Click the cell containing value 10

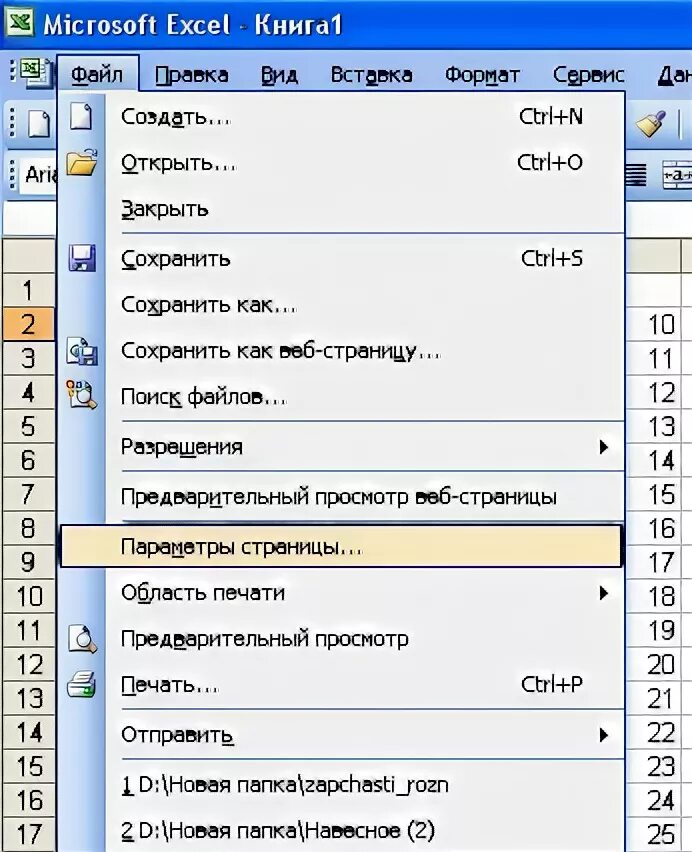(x=654, y=324)
